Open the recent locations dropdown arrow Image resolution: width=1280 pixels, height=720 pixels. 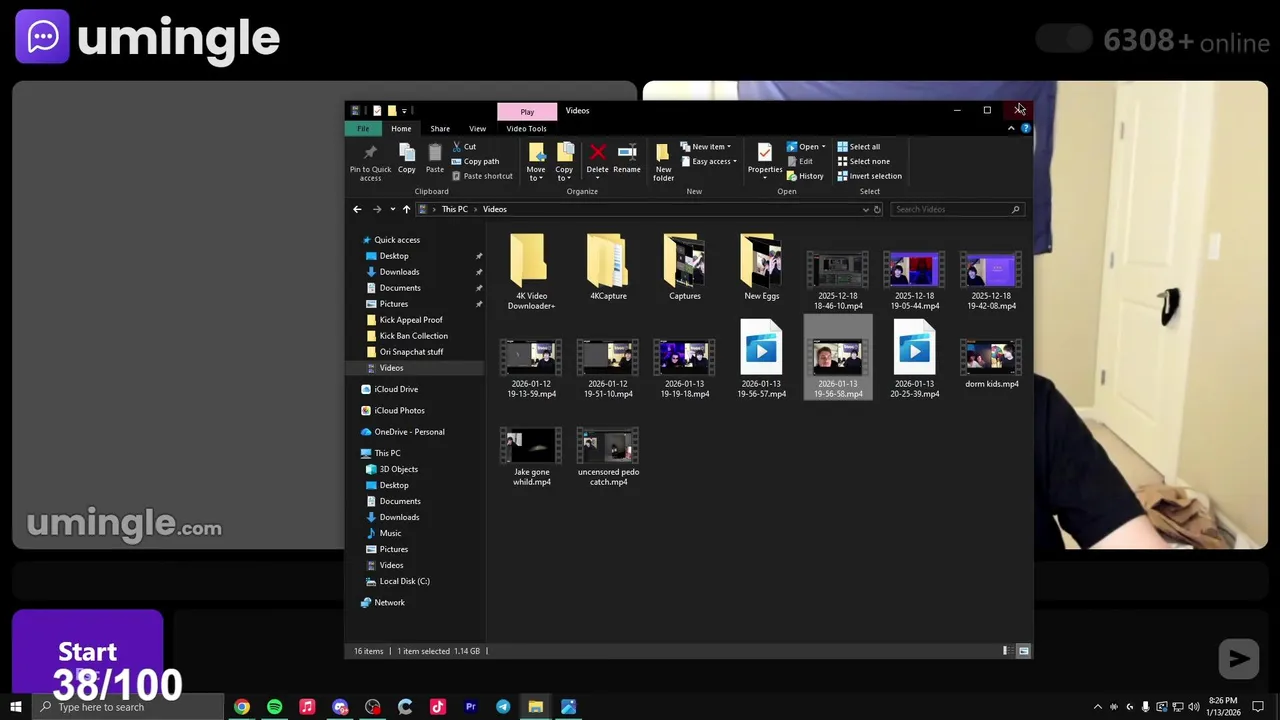(392, 209)
